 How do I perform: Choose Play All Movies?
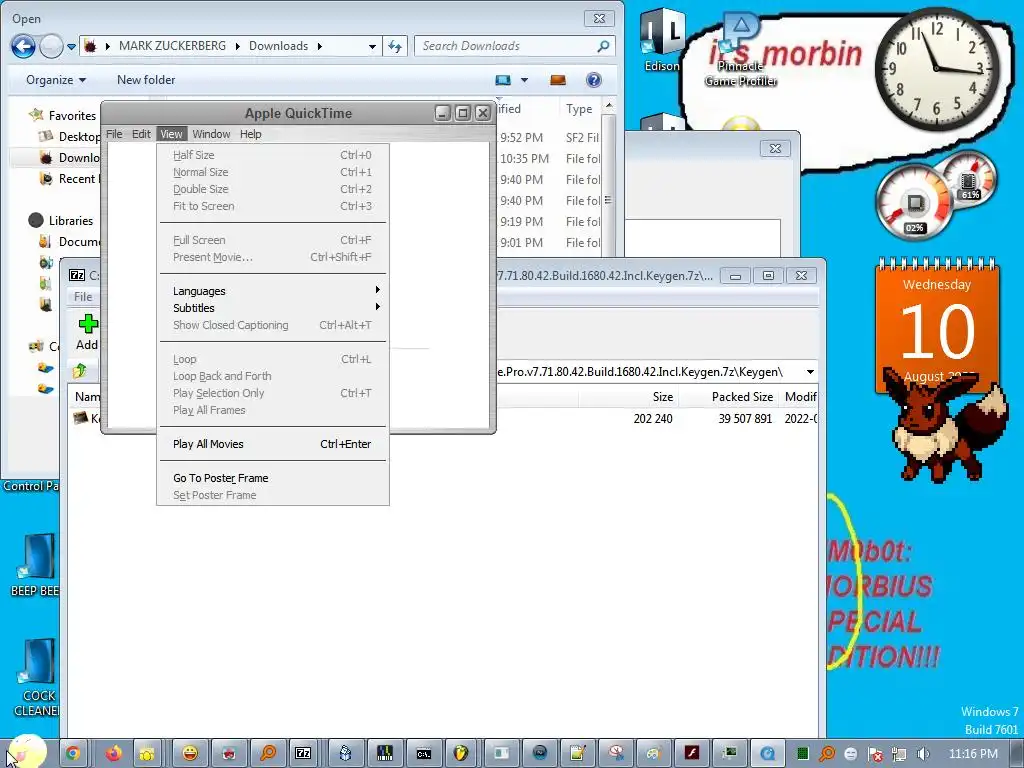(x=274, y=444)
